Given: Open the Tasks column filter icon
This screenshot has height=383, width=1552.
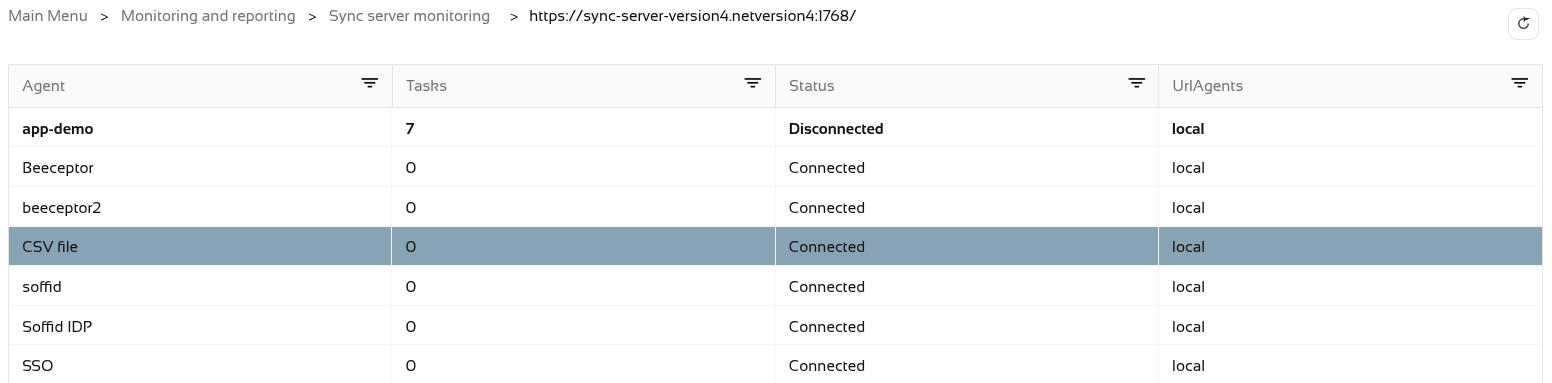Looking at the screenshot, I should pyautogui.click(x=753, y=84).
